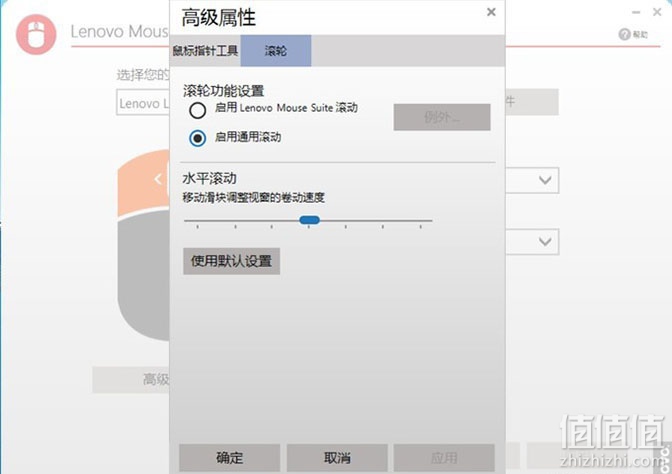The width and height of the screenshot is (672, 474).
Task: Minimize the Lenovo Mouse Suite window
Action: pyautogui.click(x=636, y=12)
